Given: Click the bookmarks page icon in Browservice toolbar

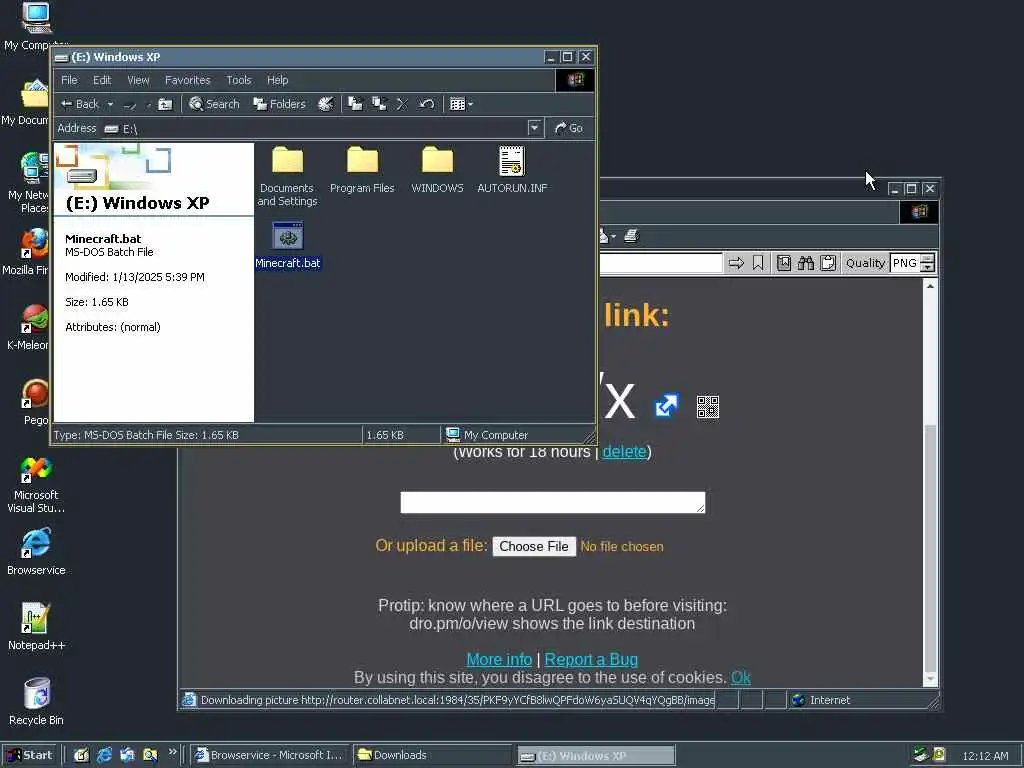Looking at the screenshot, I should click(784, 263).
